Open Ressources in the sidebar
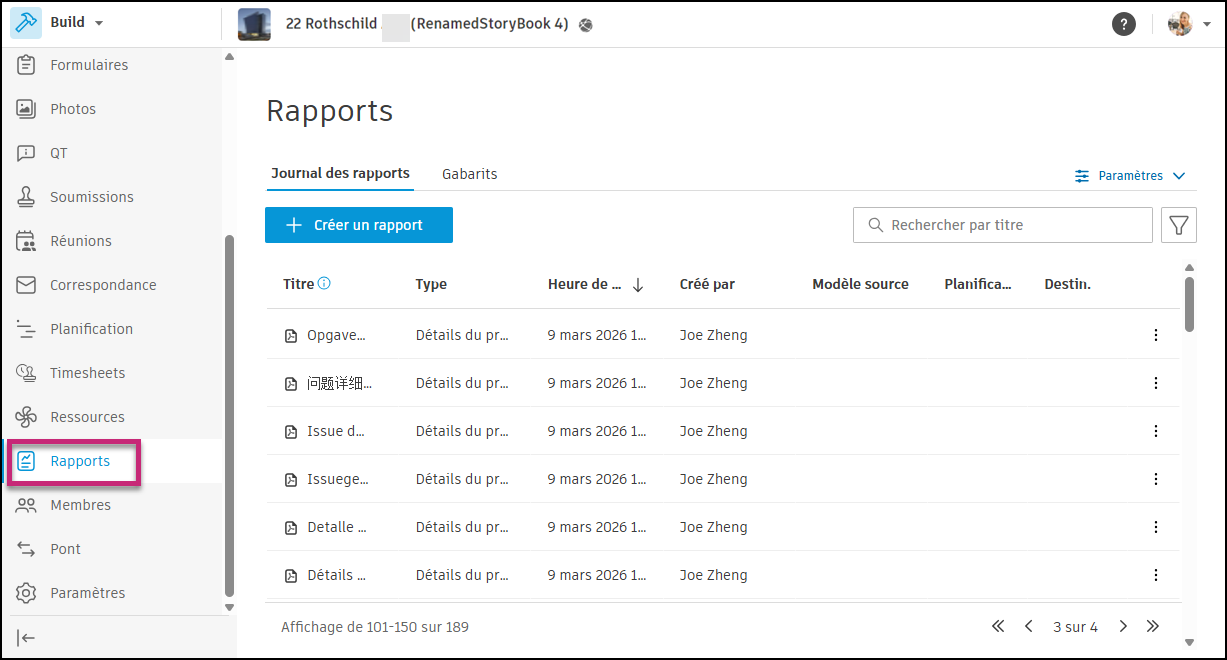 point(87,417)
